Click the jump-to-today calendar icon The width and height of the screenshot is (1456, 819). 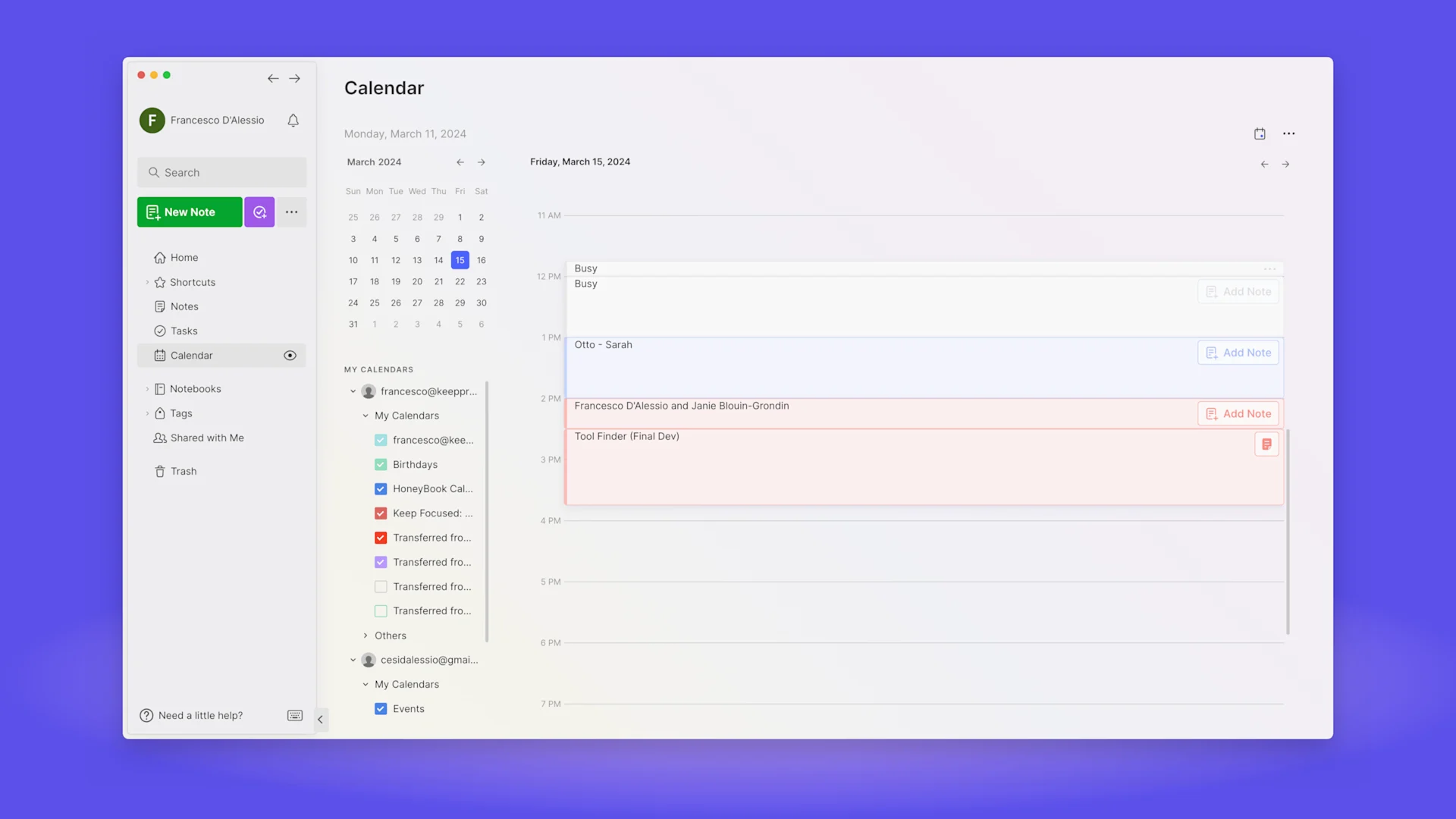pos(1260,133)
